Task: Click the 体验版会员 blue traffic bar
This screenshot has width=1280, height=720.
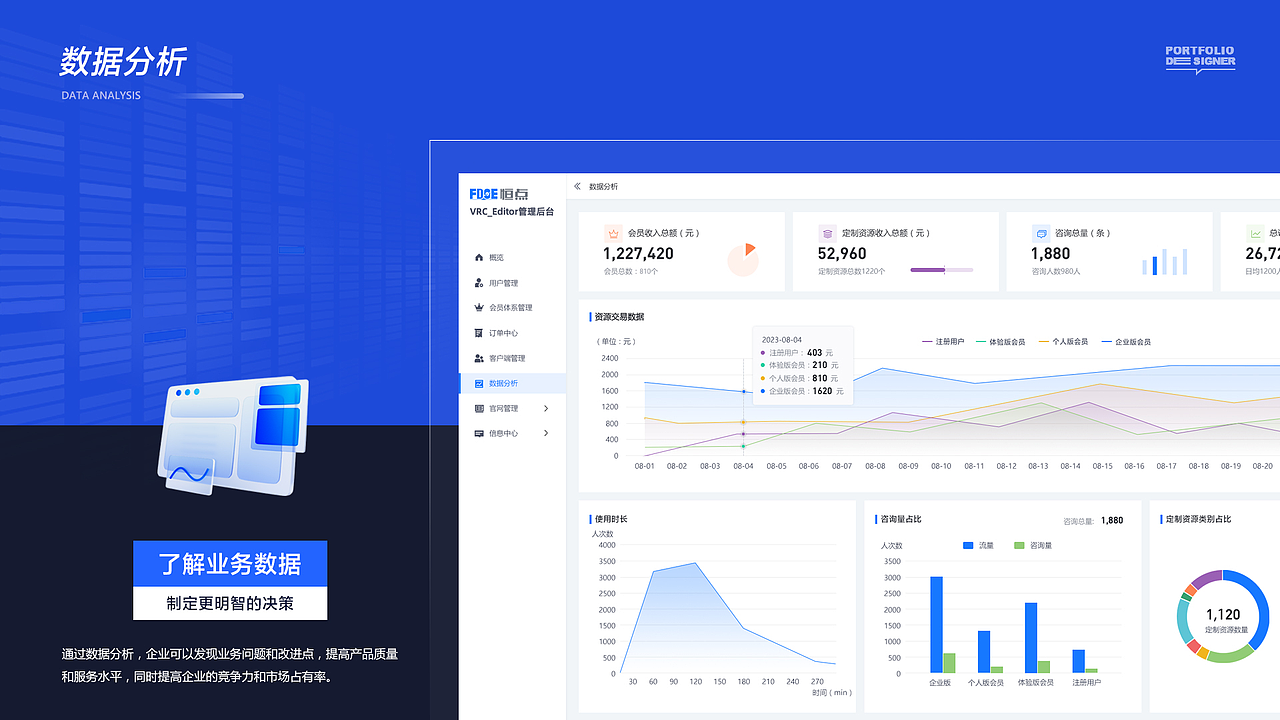Action: [x=1031, y=638]
